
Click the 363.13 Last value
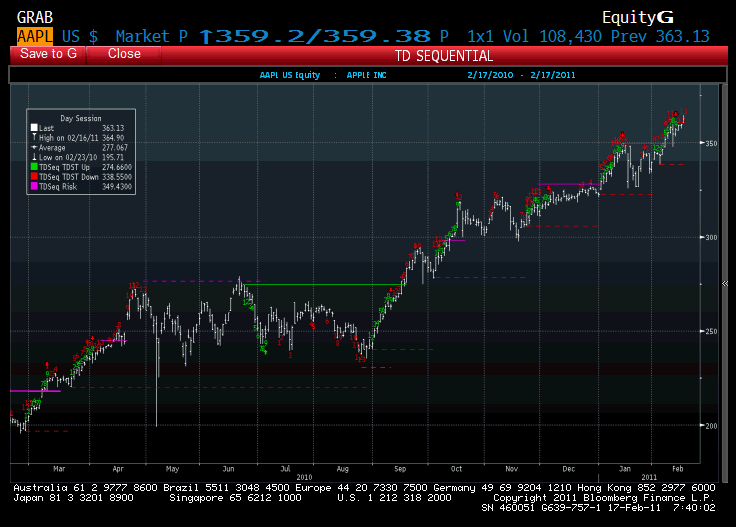tap(113, 128)
